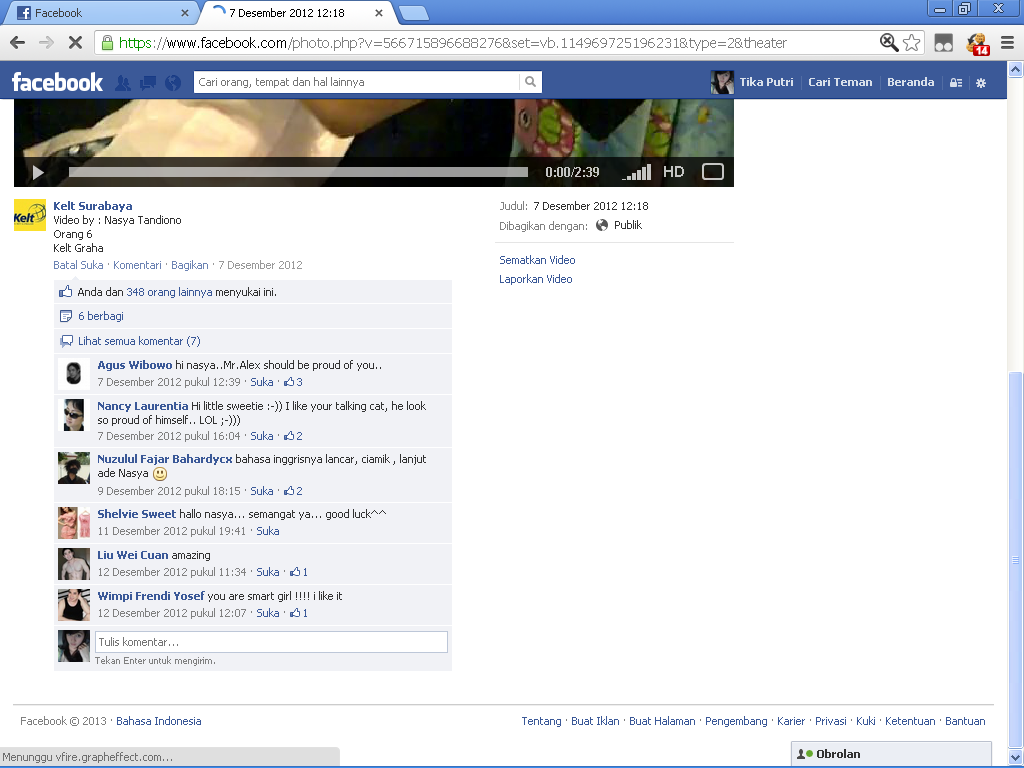This screenshot has width=1024, height=768.
Task: Click the Bagikan share link
Action: [x=189, y=265]
